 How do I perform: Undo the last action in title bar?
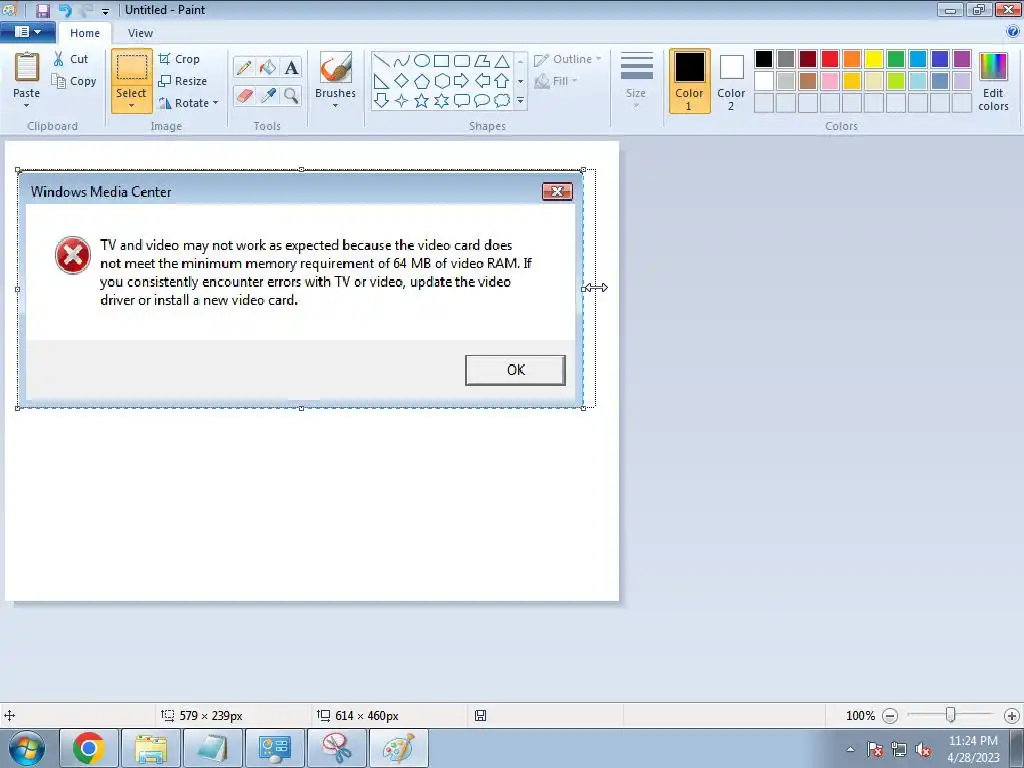(x=65, y=10)
